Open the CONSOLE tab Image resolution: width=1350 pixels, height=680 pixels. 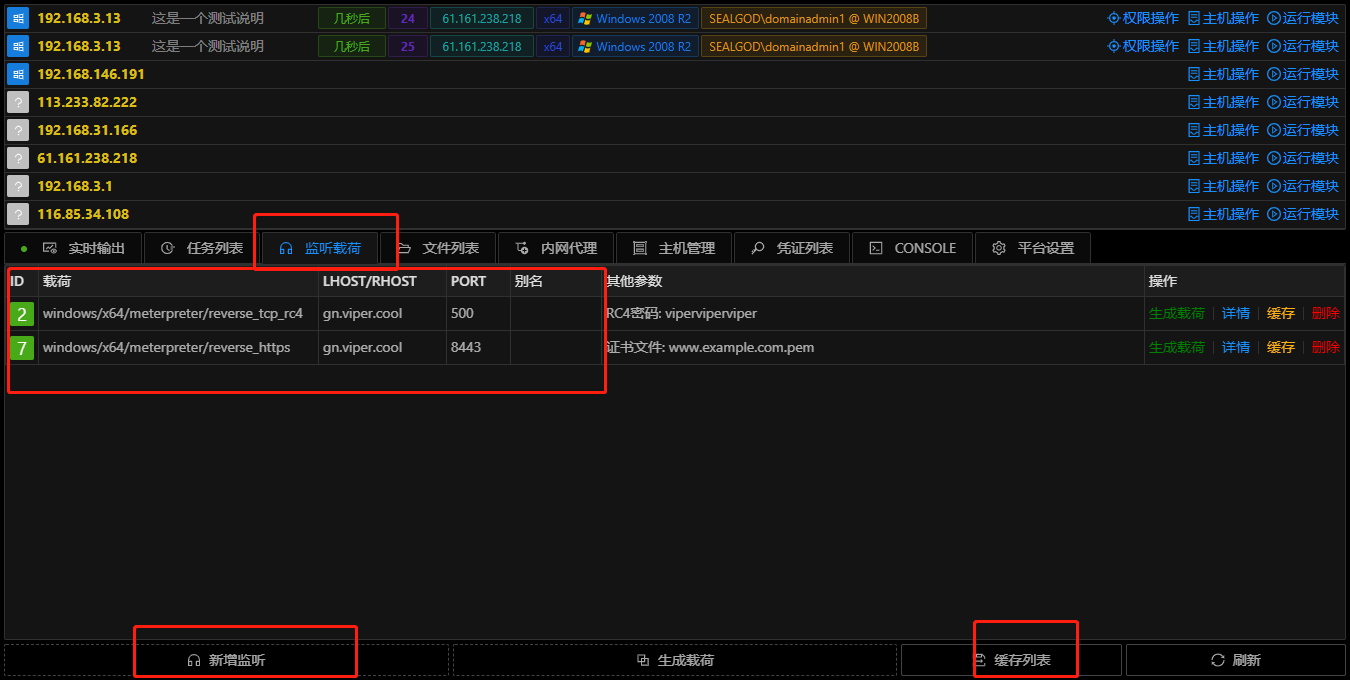912,248
